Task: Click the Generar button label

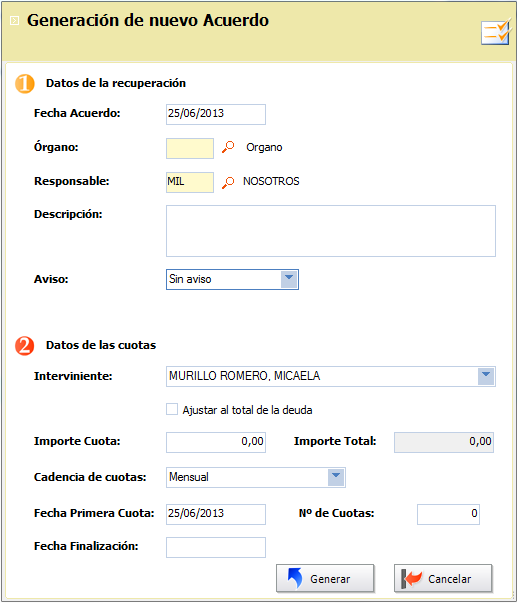Action: point(330,579)
